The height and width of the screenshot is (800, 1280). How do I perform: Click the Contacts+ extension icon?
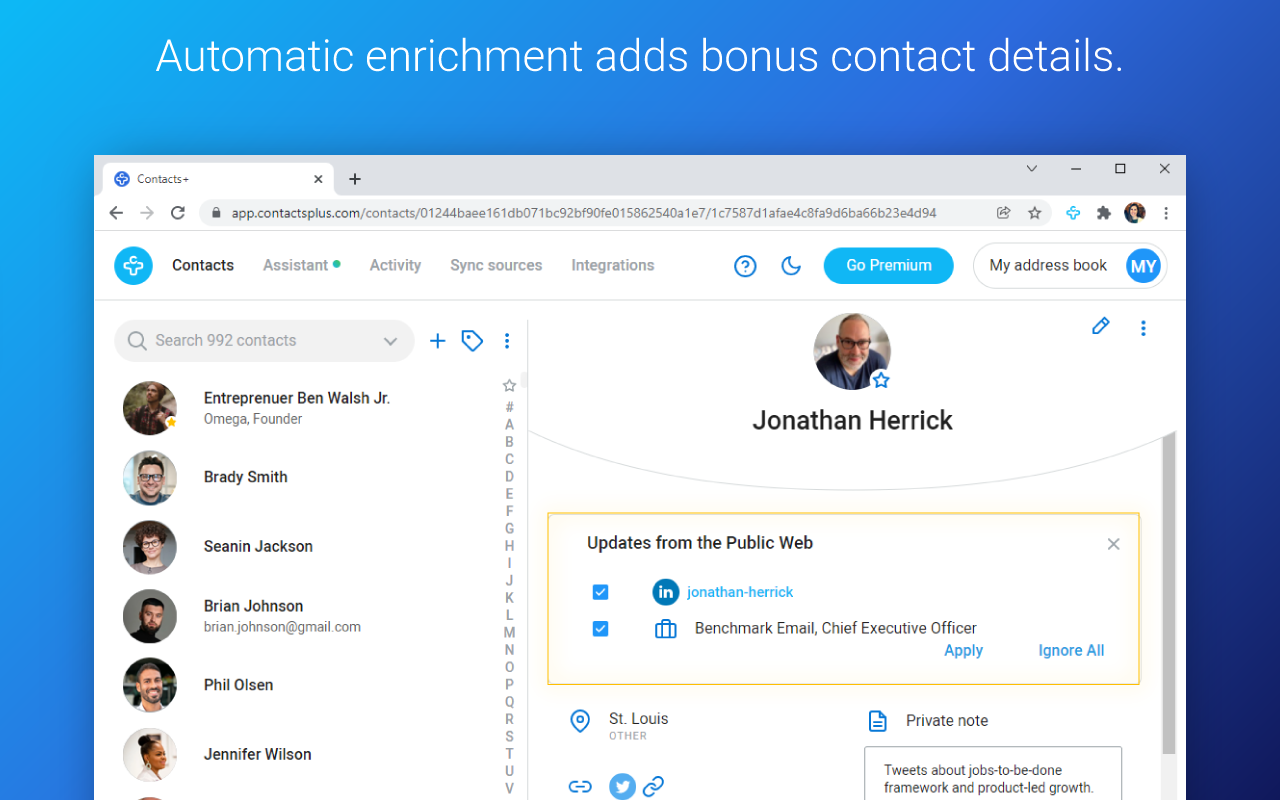[1073, 213]
